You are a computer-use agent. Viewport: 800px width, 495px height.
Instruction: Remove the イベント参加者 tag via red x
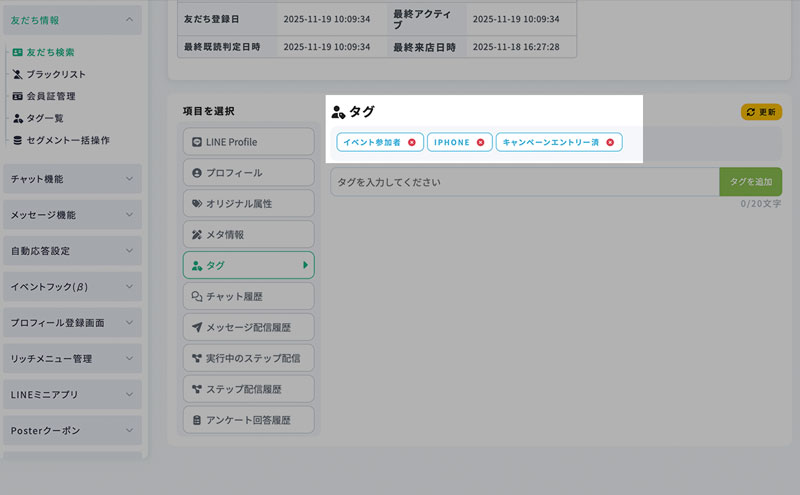point(412,143)
